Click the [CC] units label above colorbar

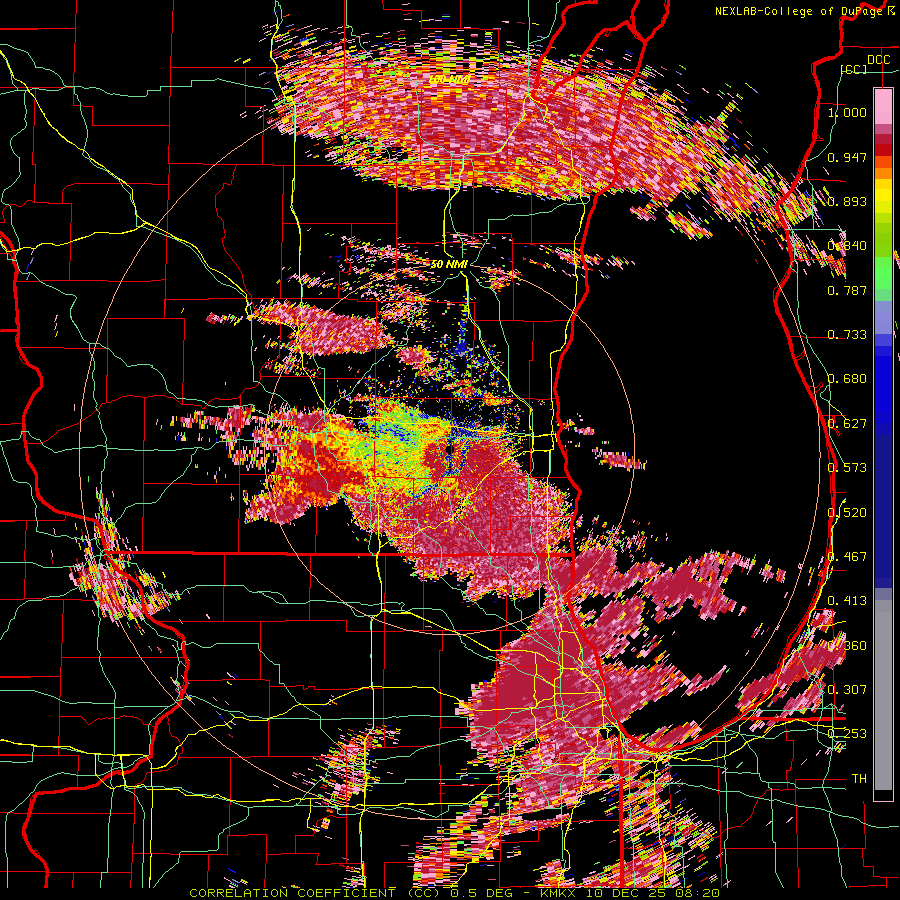[853, 69]
